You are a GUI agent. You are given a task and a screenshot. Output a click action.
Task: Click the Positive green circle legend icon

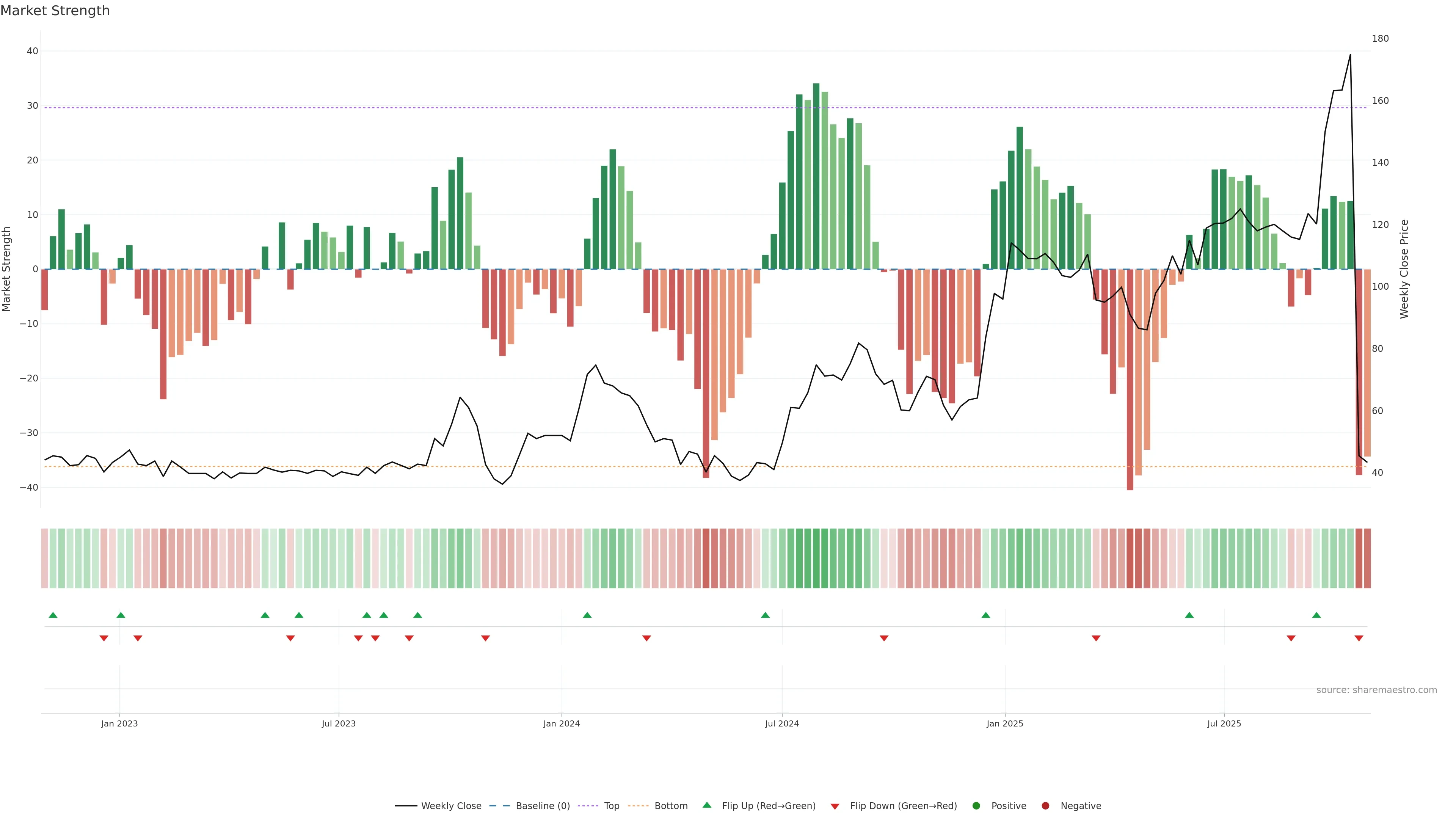click(x=976, y=805)
